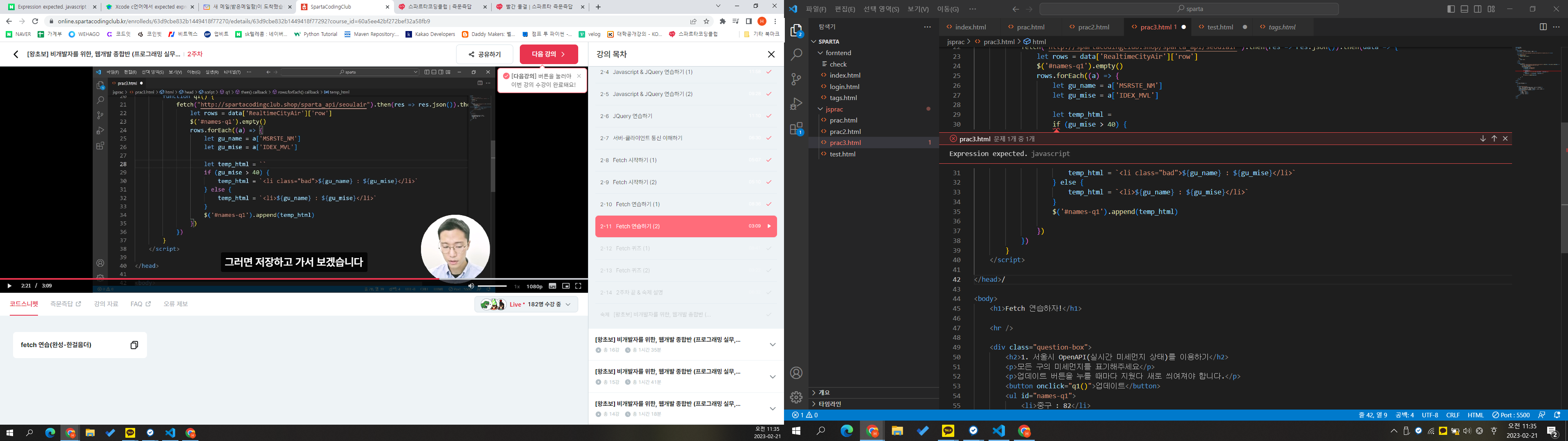The image size is (1568, 441).
Task: Click the 공유하기 share button
Action: pyautogui.click(x=485, y=54)
